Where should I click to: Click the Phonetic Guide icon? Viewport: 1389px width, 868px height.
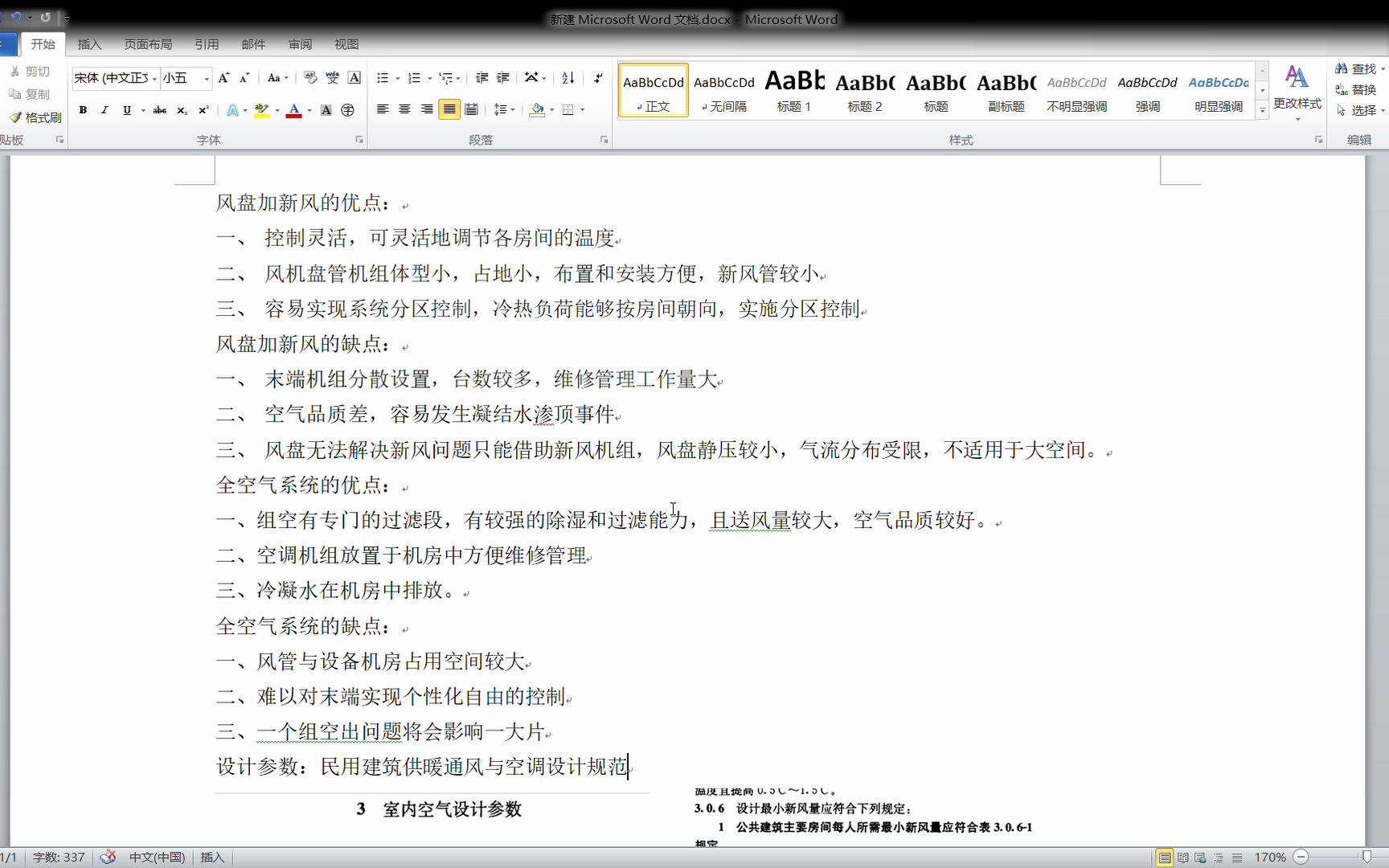pos(333,78)
